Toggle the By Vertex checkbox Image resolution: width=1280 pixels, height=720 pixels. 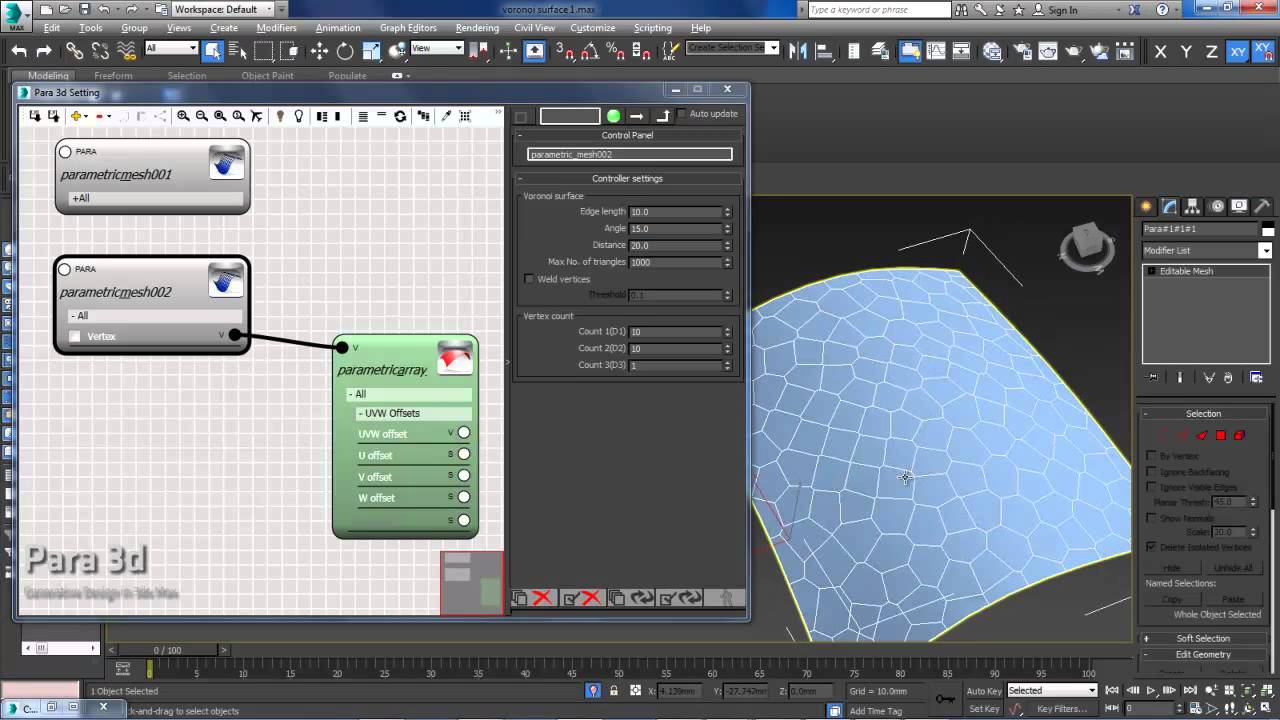pos(1152,456)
